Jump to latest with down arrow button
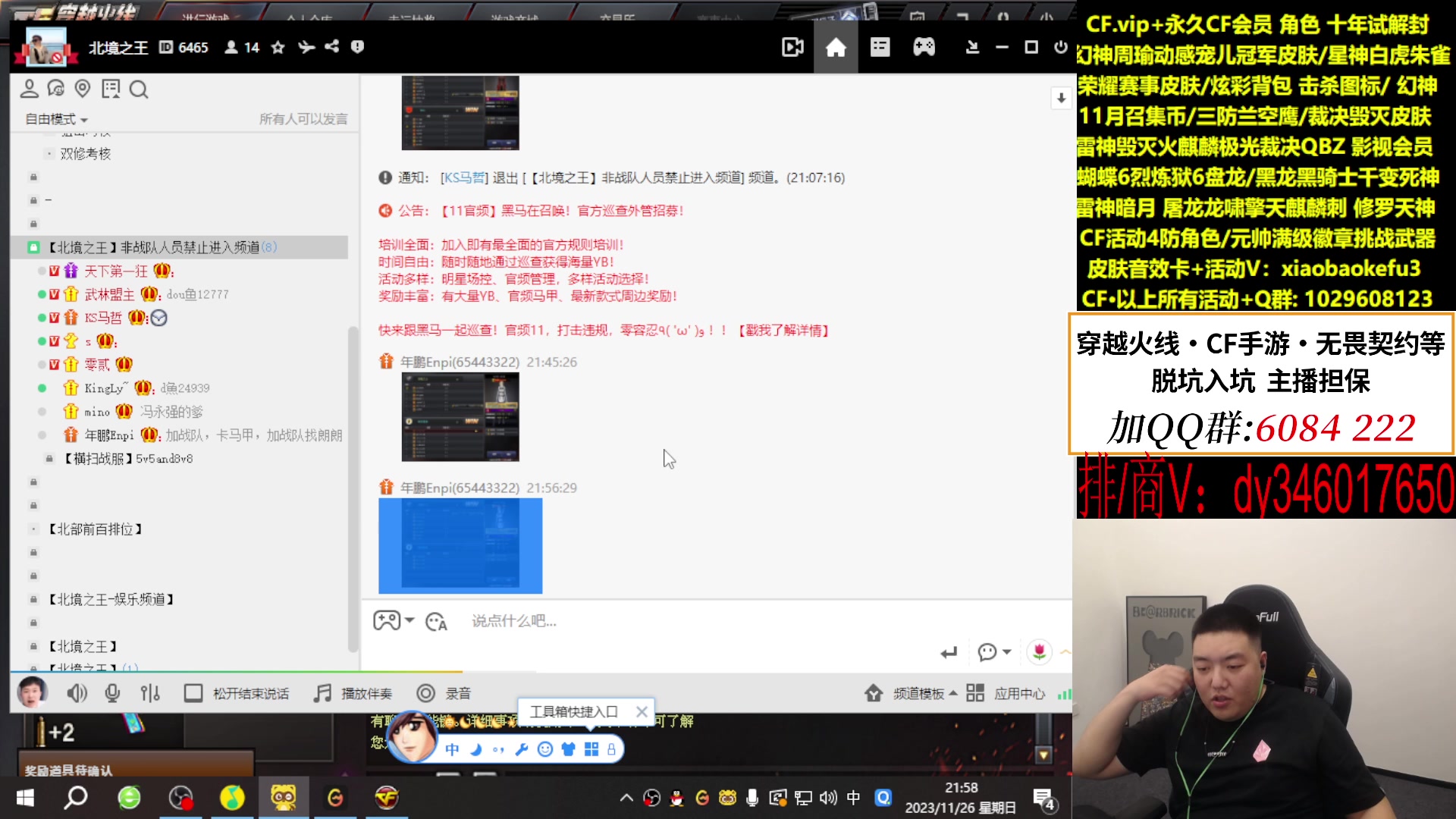The image size is (1456, 819). pos(1061,98)
